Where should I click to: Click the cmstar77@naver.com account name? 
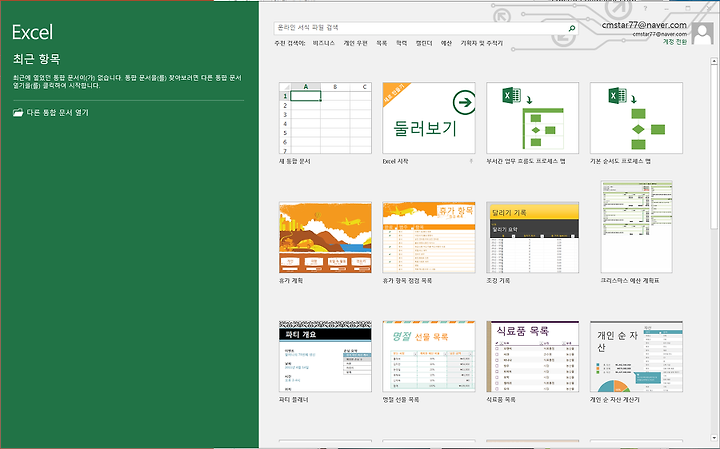(644, 25)
